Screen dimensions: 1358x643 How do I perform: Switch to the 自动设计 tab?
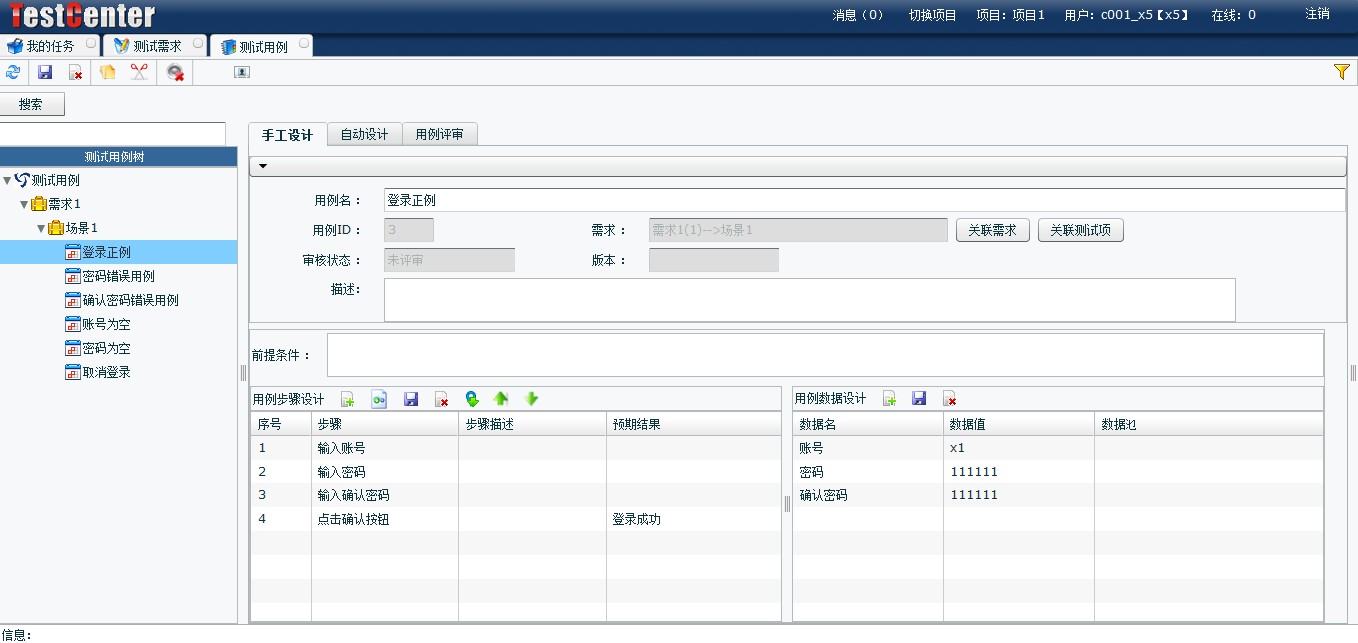pyautogui.click(x=364, y=134)
